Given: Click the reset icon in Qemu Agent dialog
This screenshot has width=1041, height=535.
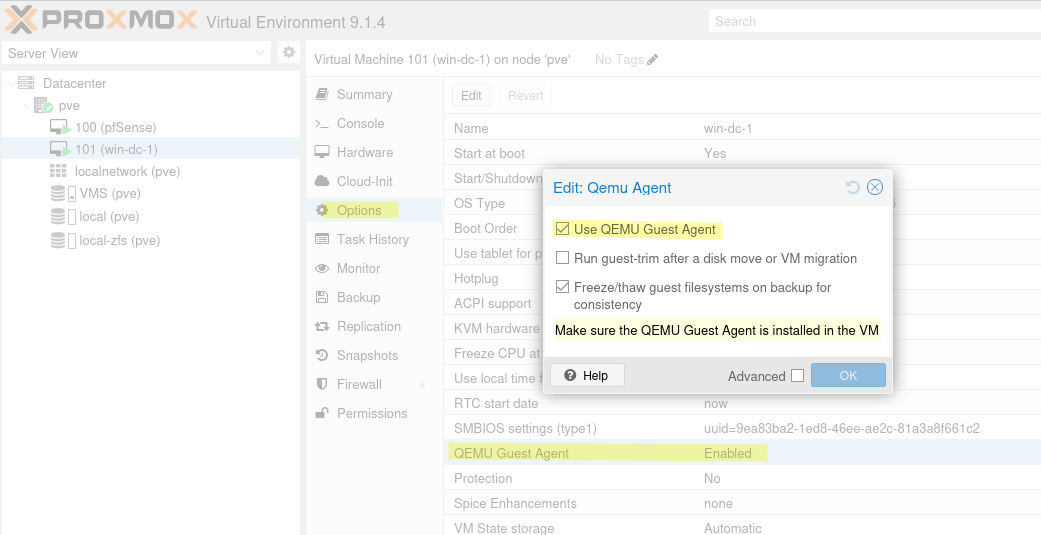Looking at the screenshot, I should [852, 187].
